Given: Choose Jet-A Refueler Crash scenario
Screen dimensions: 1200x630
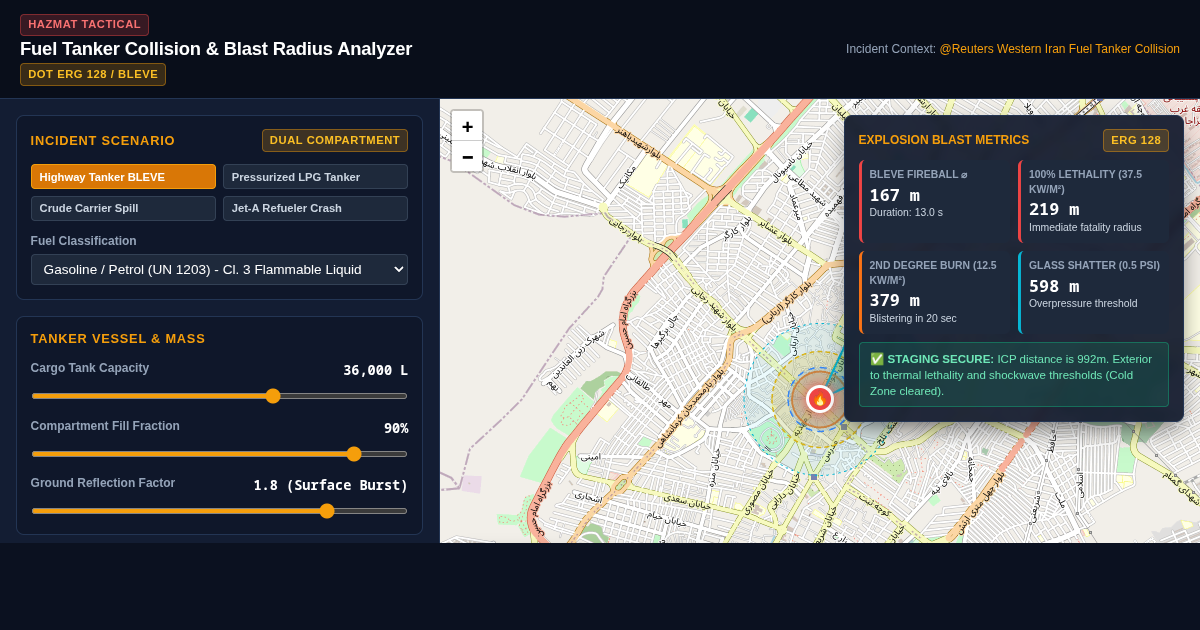Looking at the screenshot, I should coord(315,208).
